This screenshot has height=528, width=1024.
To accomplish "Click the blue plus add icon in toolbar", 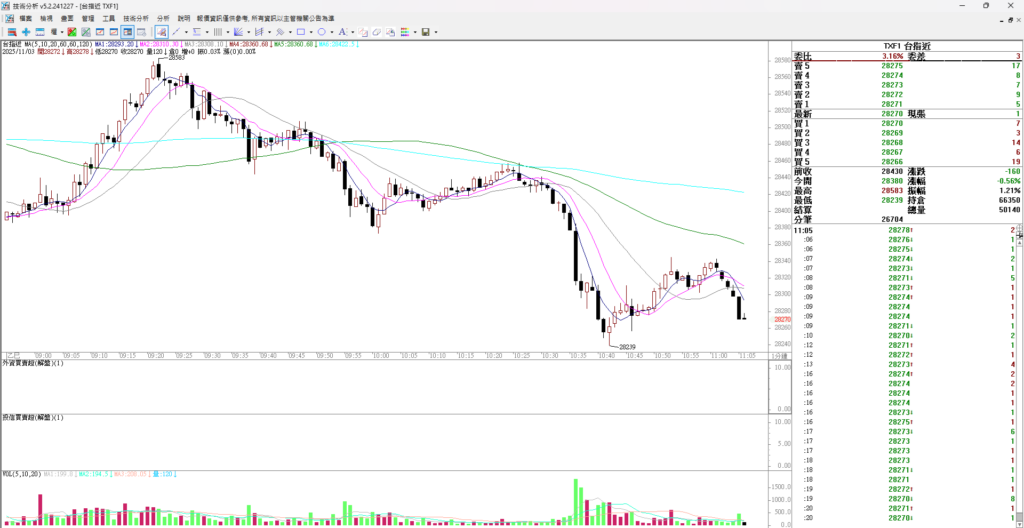I will pyautogui.click(x=26, y=32).
